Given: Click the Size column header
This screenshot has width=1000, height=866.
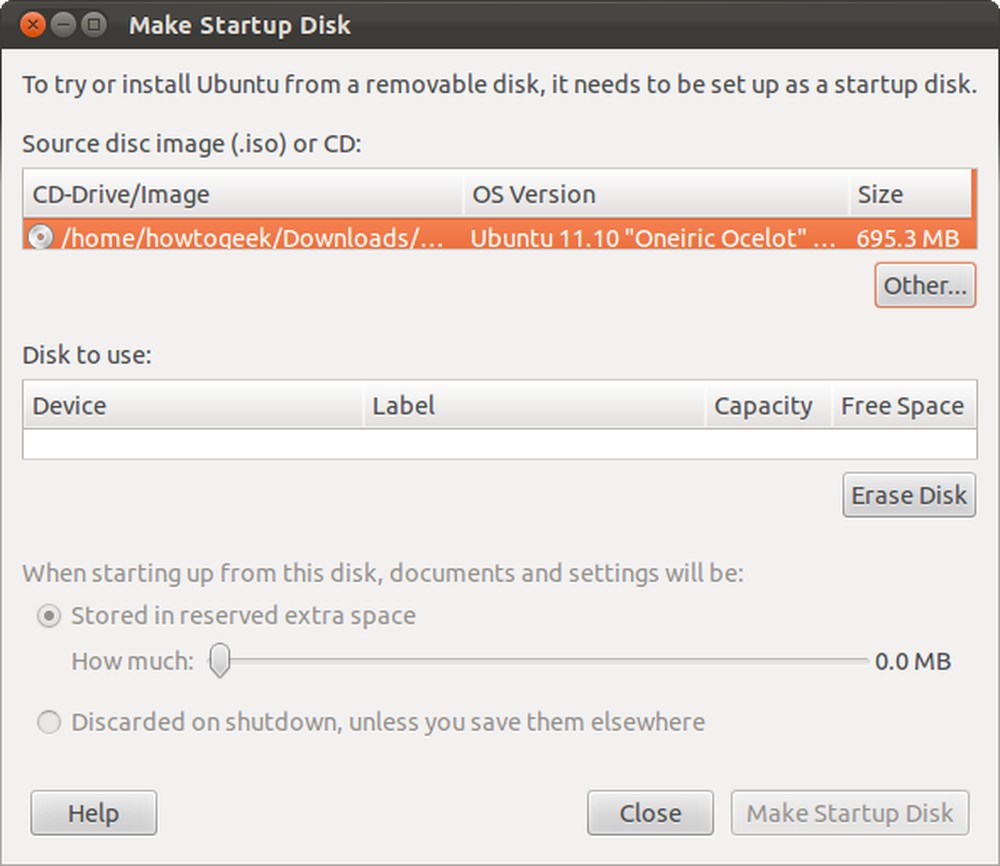Looking at the screenshot, I should 910,193.
